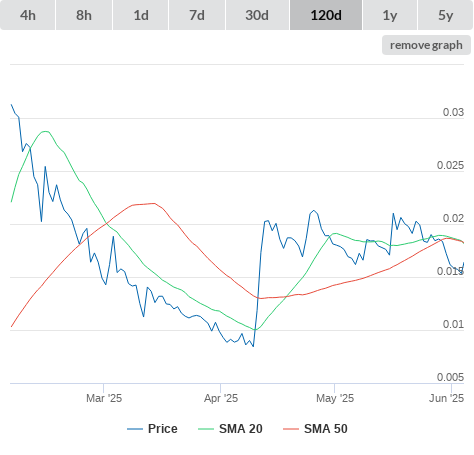Switch chart to 1y range

tap(390, 15)
